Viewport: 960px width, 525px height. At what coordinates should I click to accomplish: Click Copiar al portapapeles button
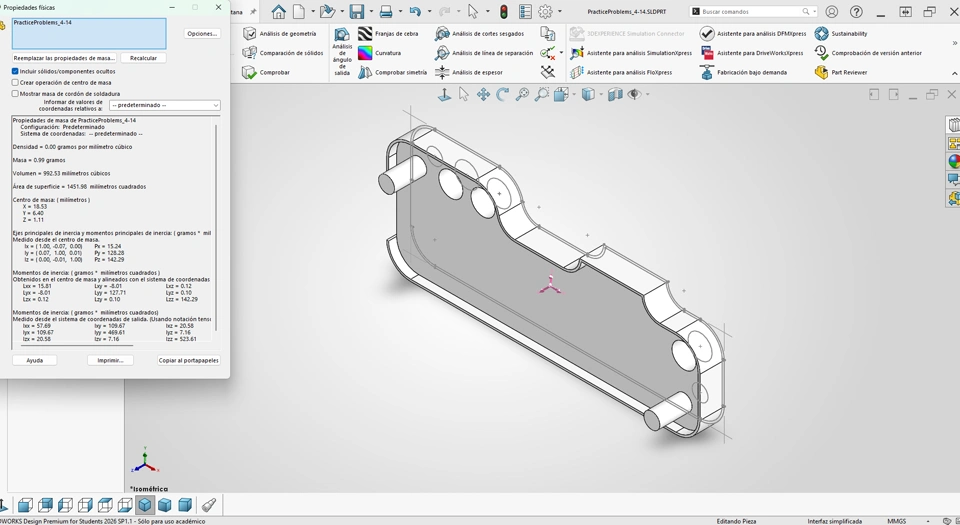click(189, 360)
